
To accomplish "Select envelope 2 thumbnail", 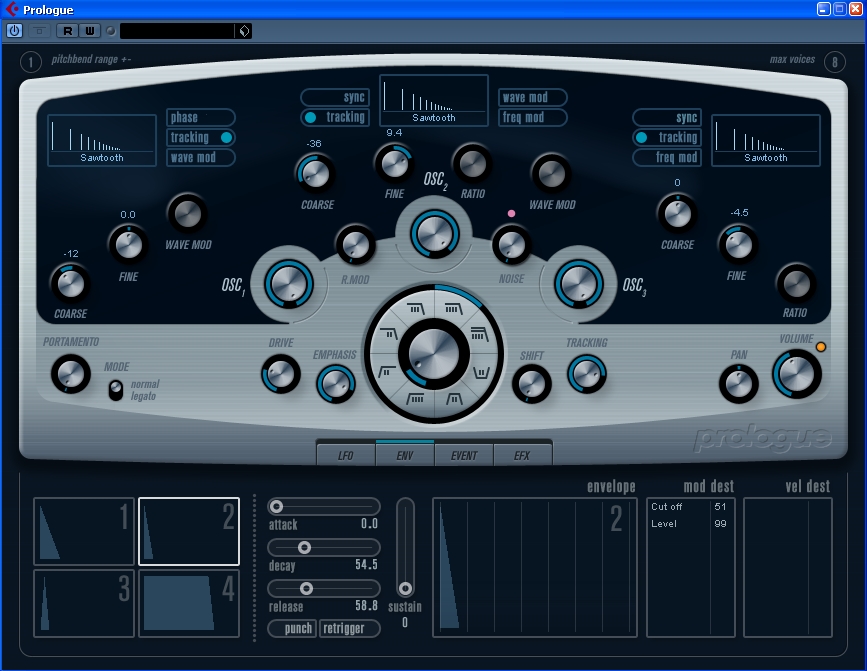I will tap(189, 531).
